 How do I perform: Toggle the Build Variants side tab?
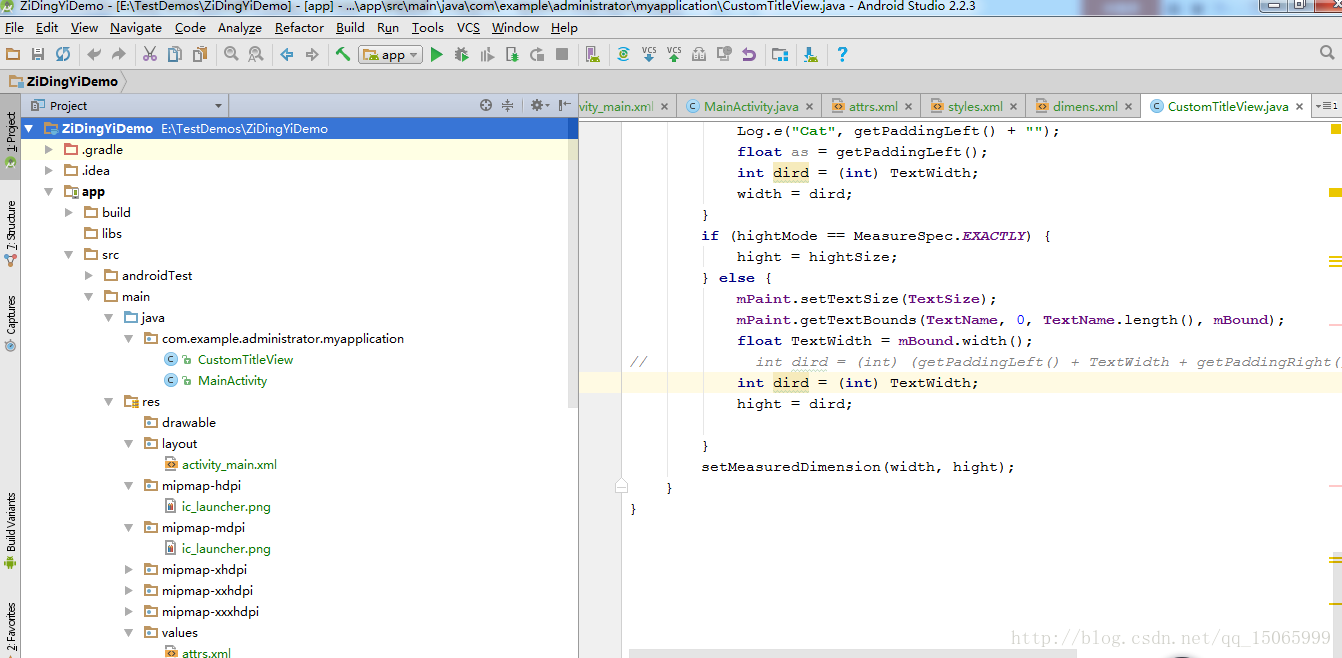pos(11,530)
